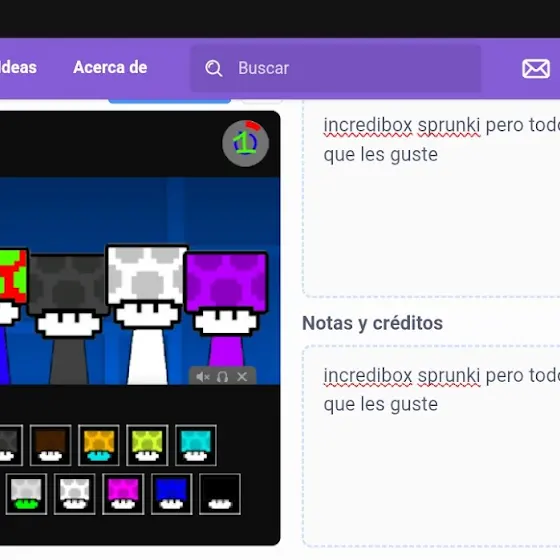Select the magenta mushroom character icon
560x560 pixels.
click(123, 494)
